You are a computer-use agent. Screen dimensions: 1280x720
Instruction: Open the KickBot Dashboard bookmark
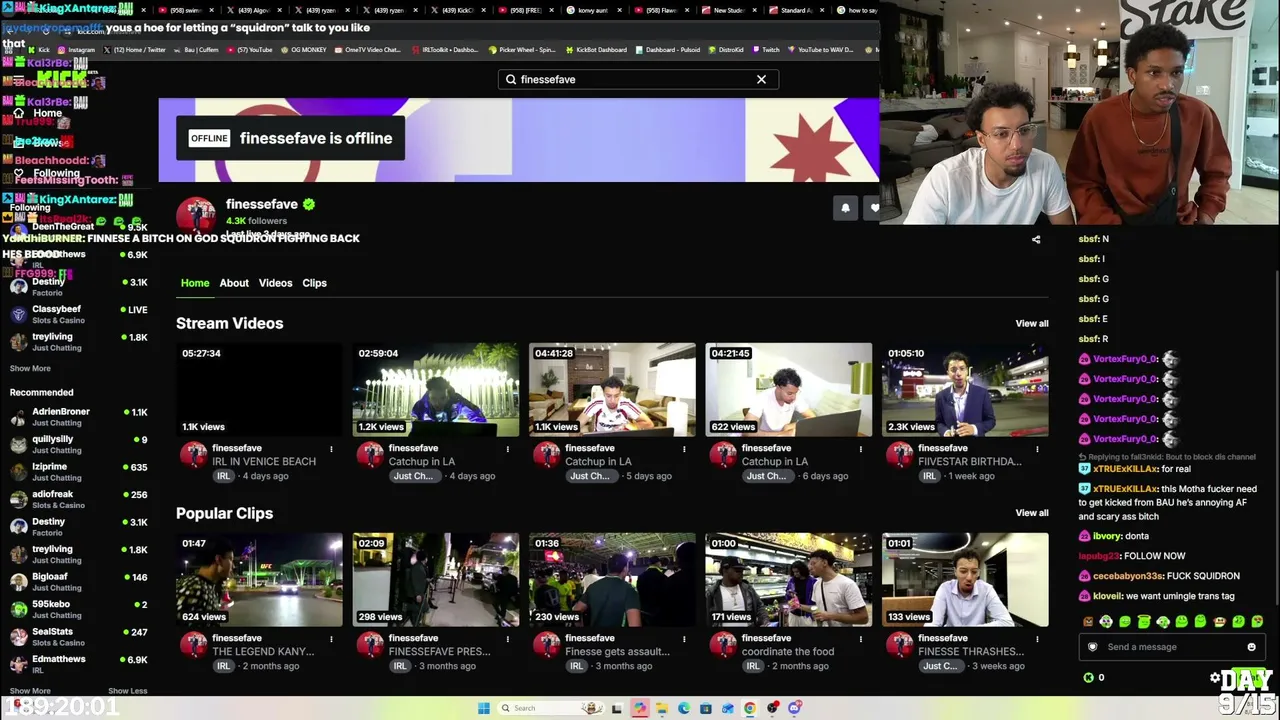(596, 50)
